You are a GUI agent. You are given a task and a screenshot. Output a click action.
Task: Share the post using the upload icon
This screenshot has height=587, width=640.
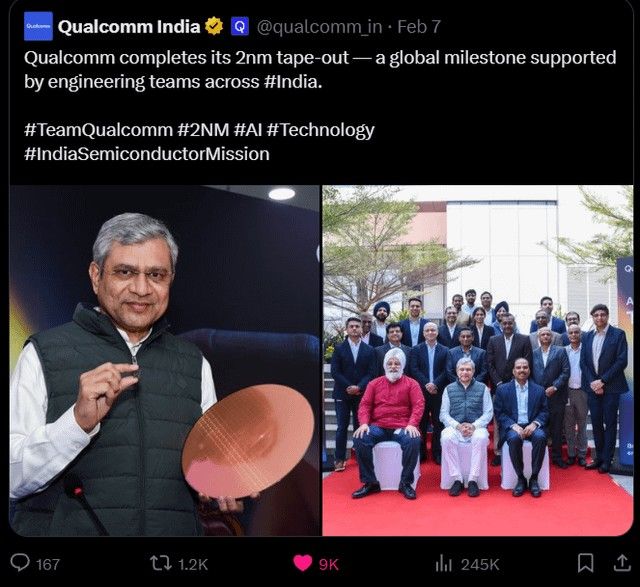(x=622, y=563)
